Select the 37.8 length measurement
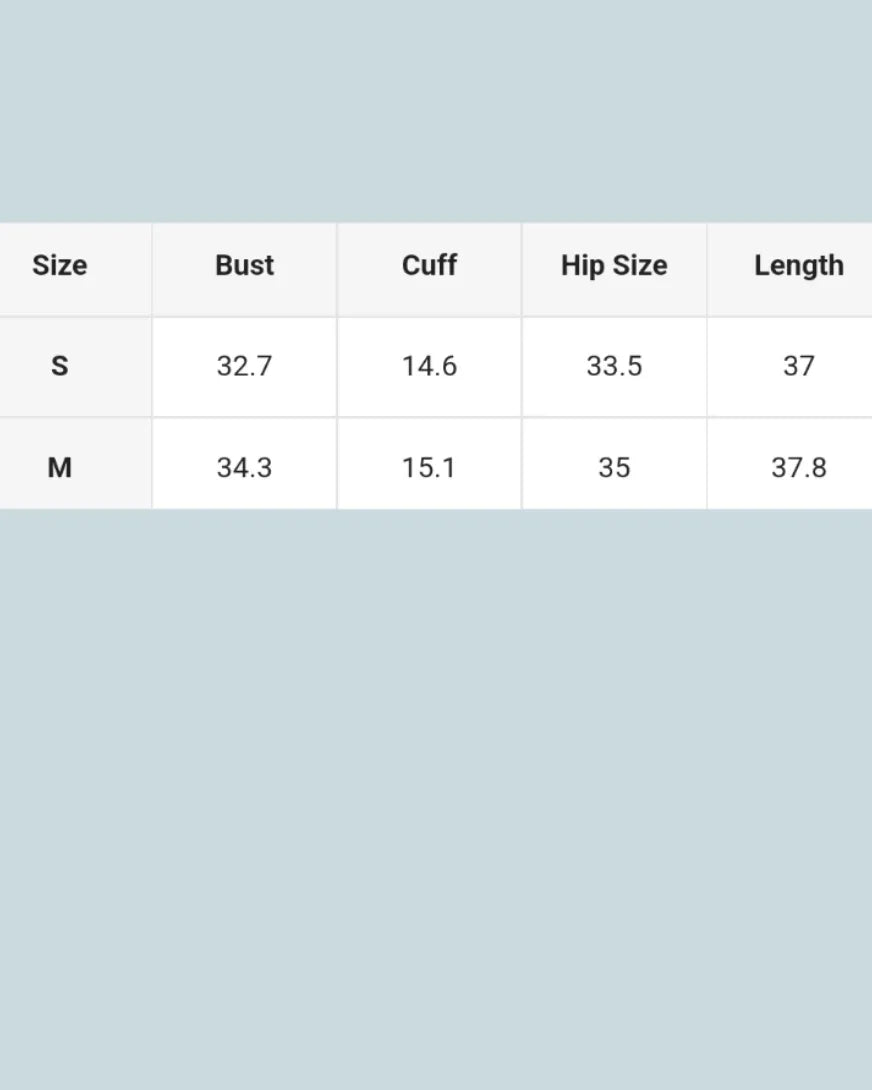872x1090 pixels. [798, 467]
